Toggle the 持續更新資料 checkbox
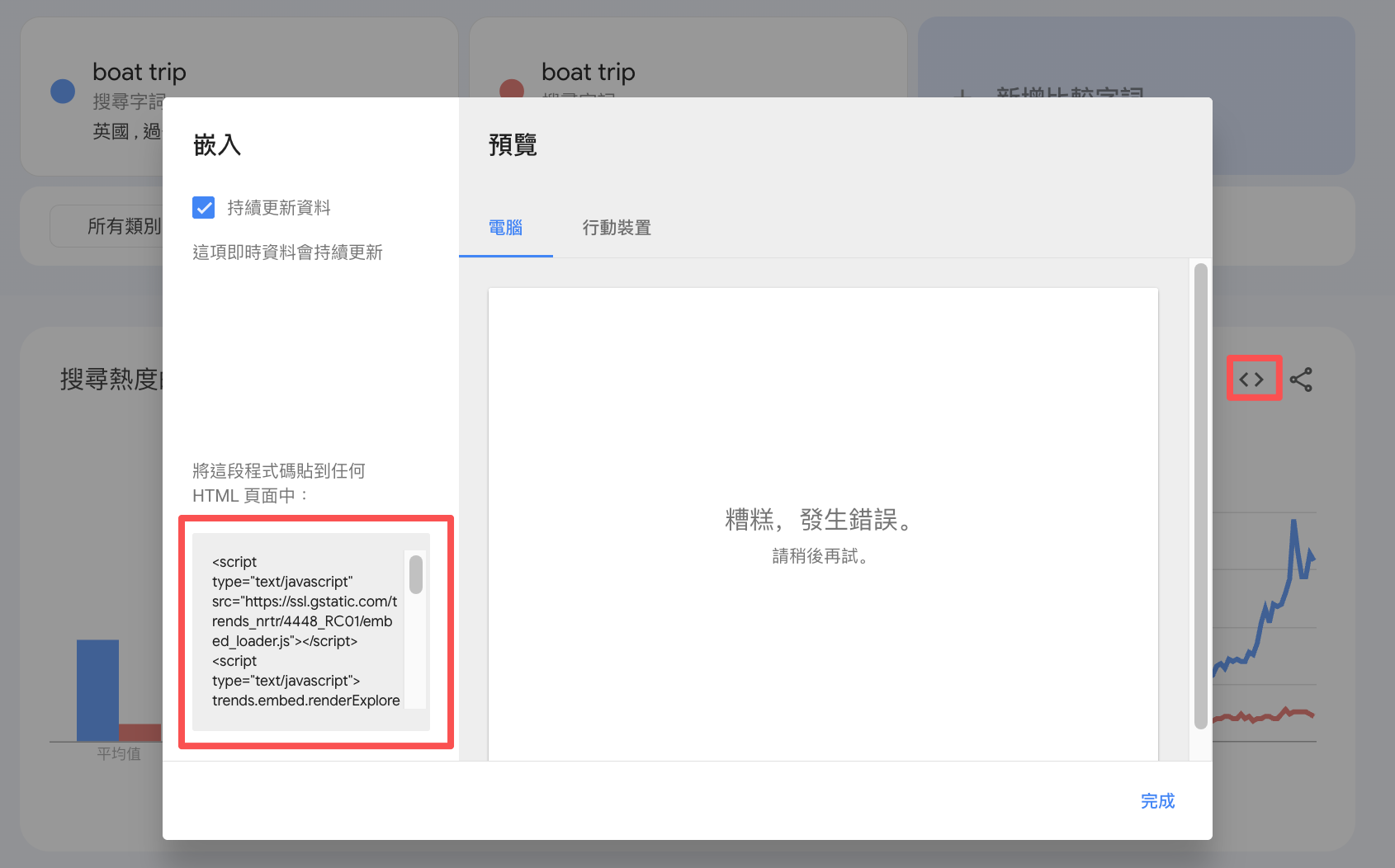 (x=203, y=207)
